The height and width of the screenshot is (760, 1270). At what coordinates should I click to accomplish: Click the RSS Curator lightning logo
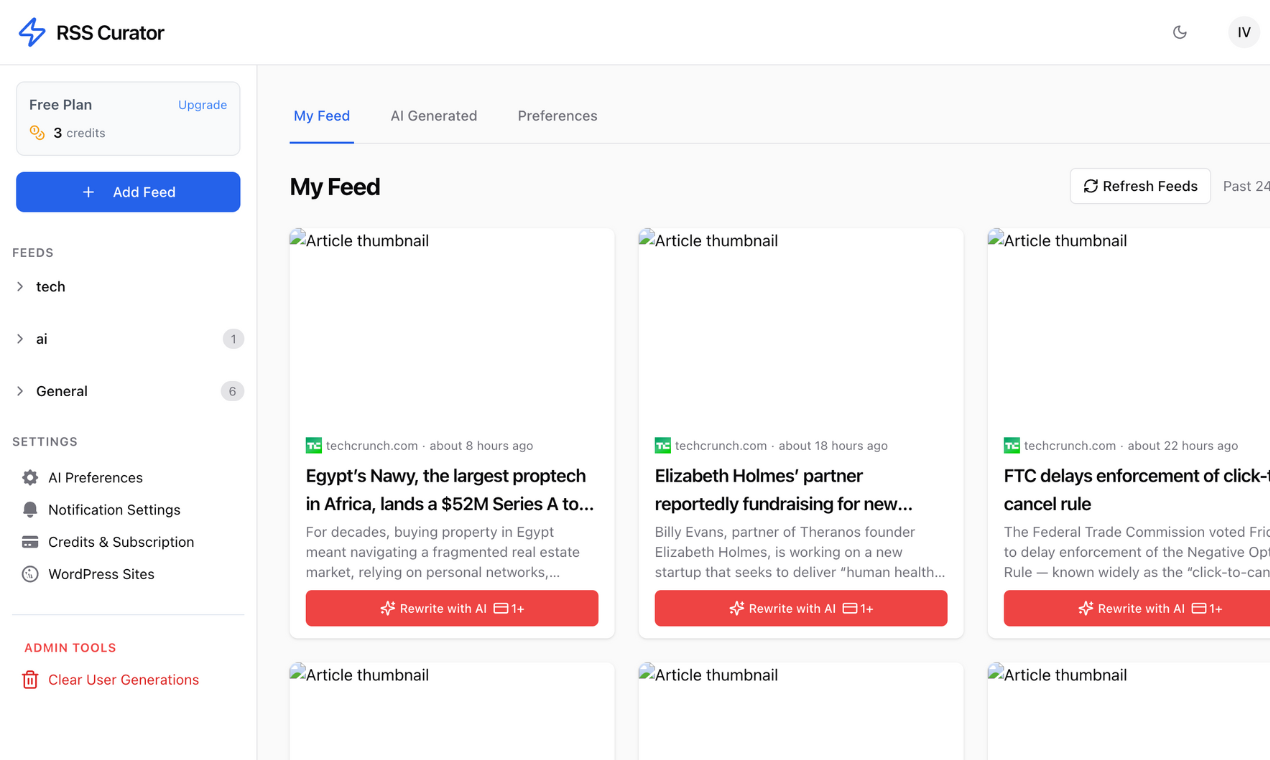[x=32, y=32]
